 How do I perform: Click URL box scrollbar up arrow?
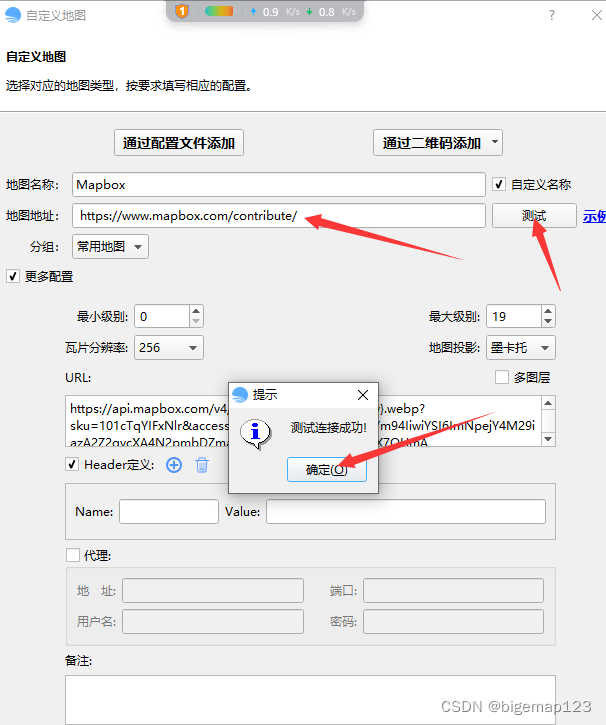click(x=548, y=403)
